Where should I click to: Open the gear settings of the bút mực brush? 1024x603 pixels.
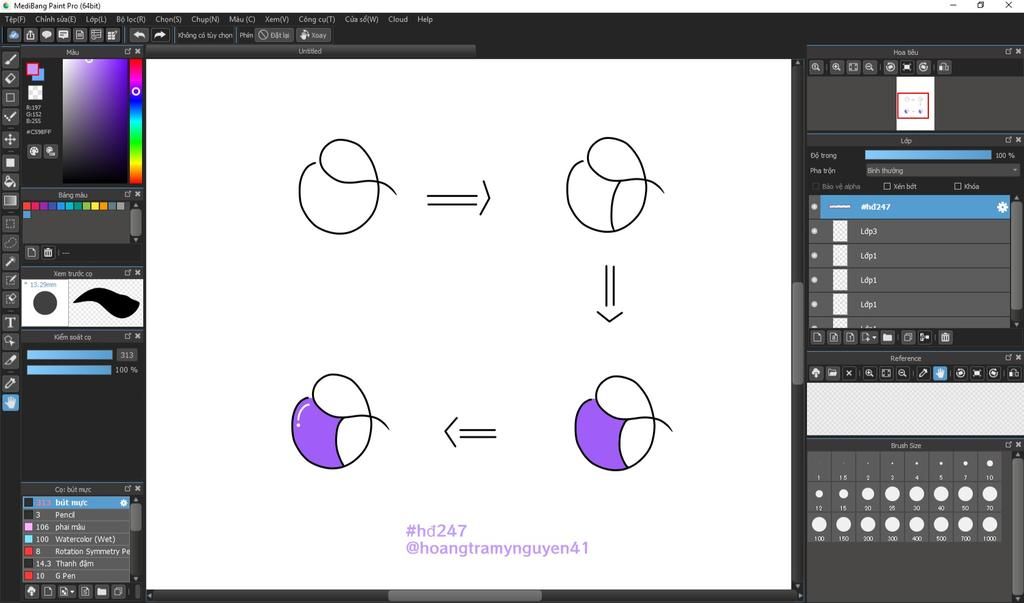pyautogui.click(x=123, y=502)
